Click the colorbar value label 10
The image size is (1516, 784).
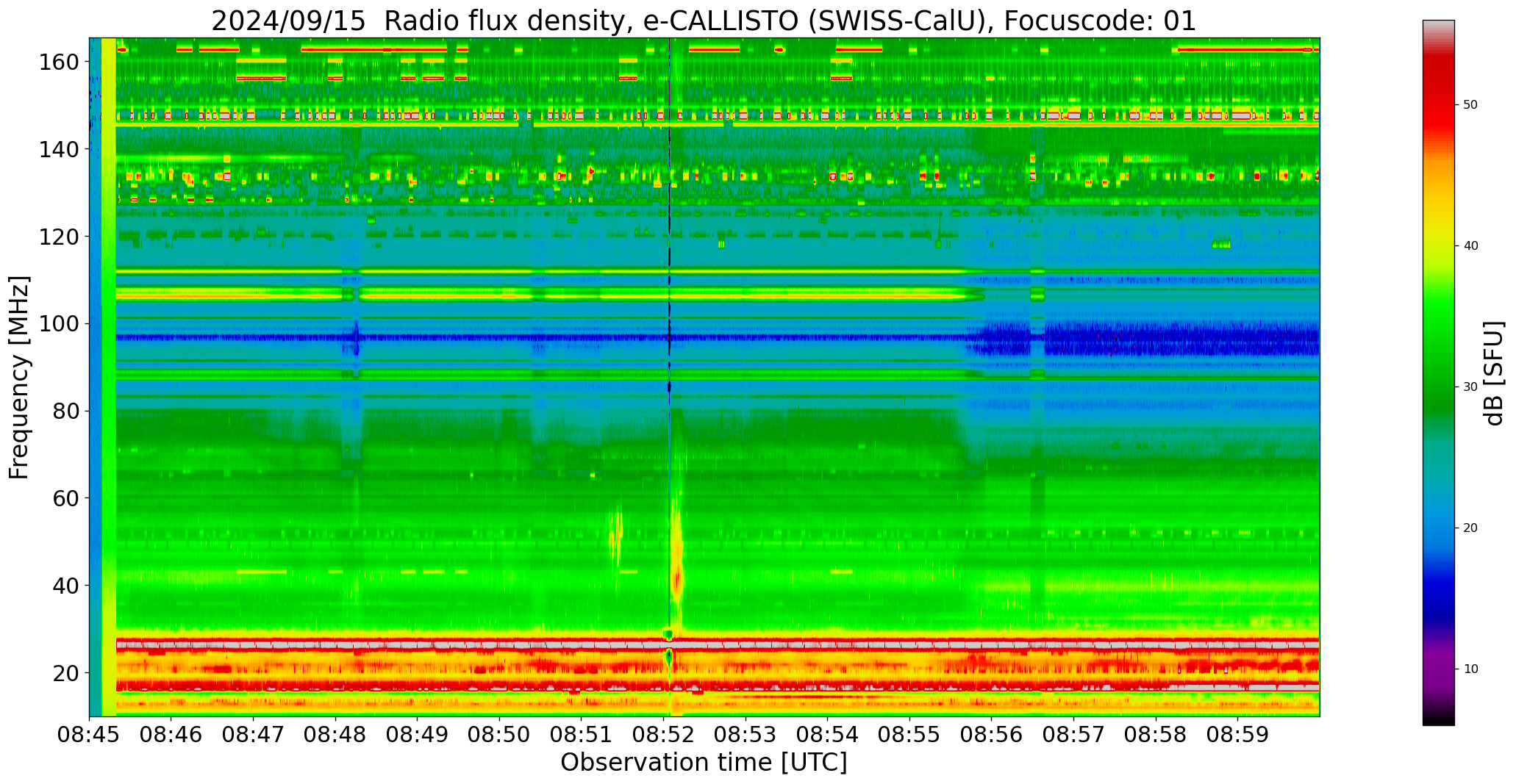click(1470, 669)
